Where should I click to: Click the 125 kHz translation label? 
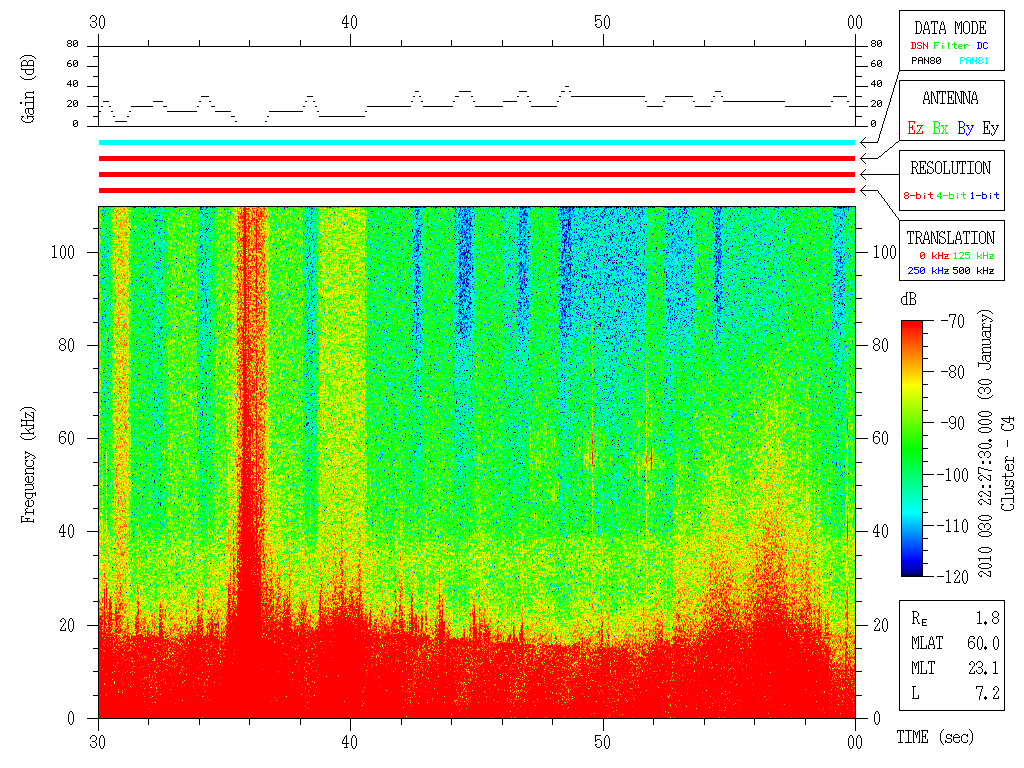(973, 255)
